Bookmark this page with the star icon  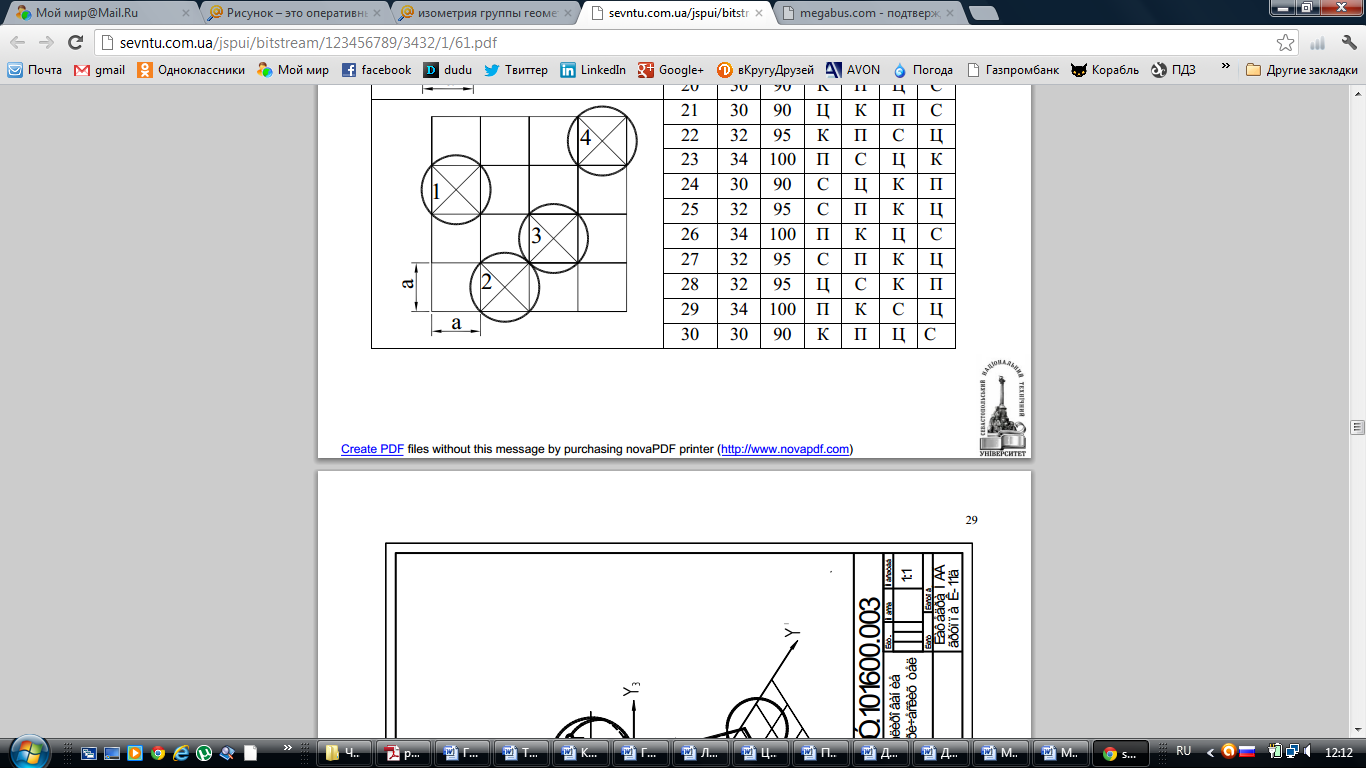(x=1285, y=43)
